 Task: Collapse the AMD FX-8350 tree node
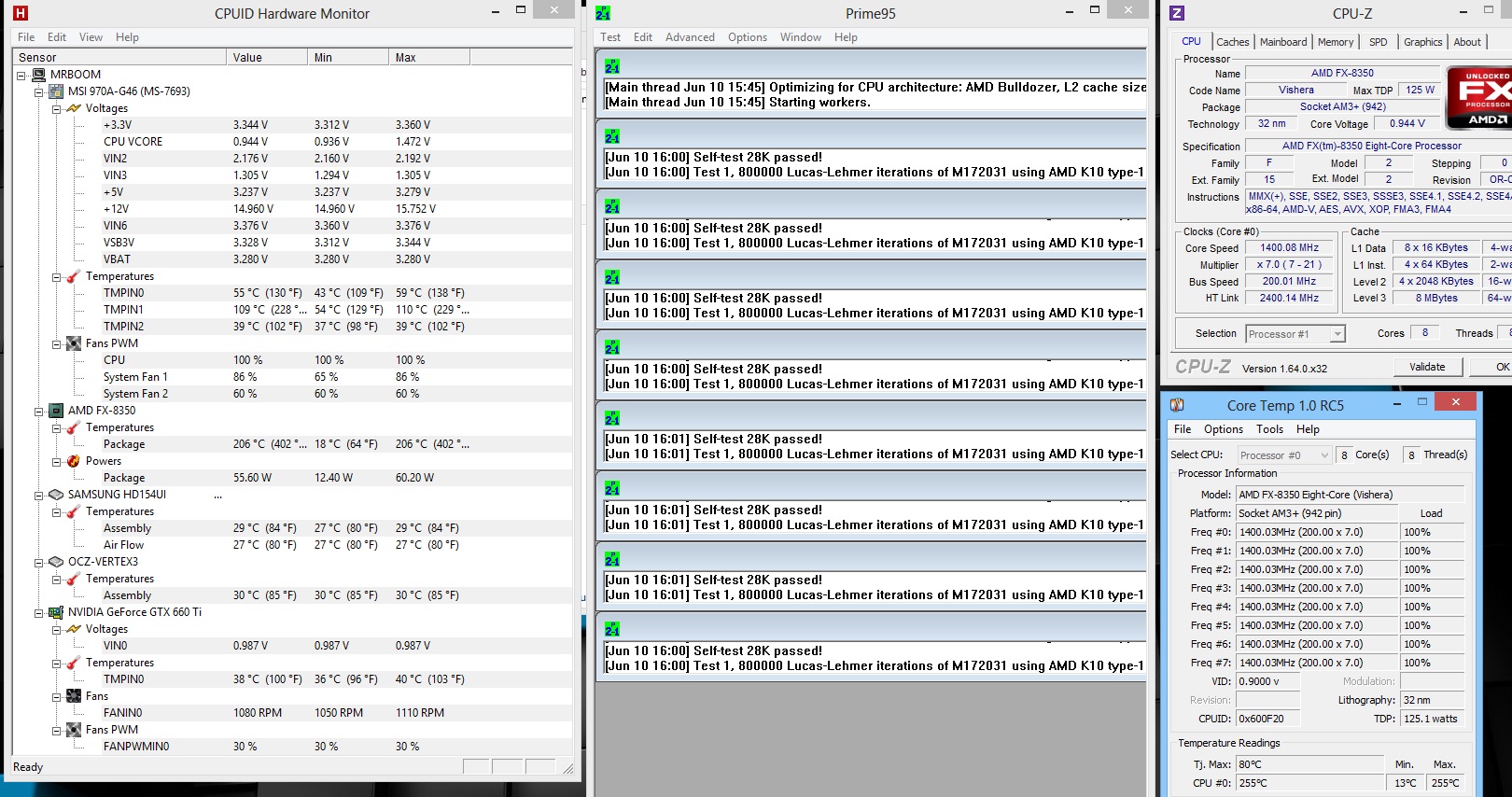(39, 412)
